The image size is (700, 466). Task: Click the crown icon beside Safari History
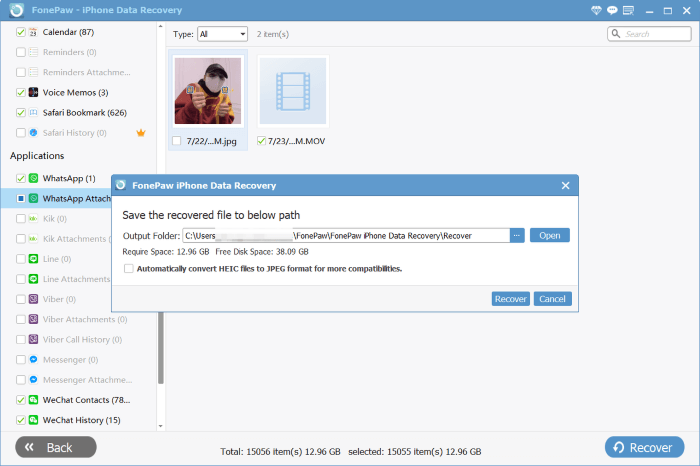coord(141,132)
